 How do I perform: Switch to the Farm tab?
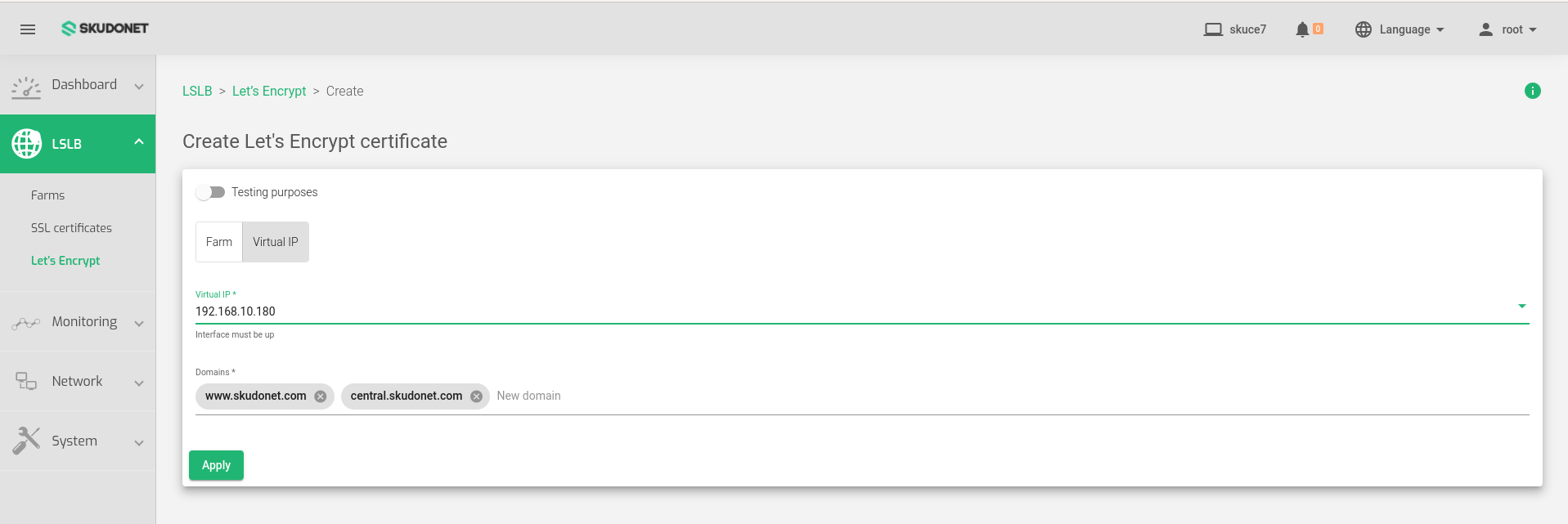tap(218, 241)
